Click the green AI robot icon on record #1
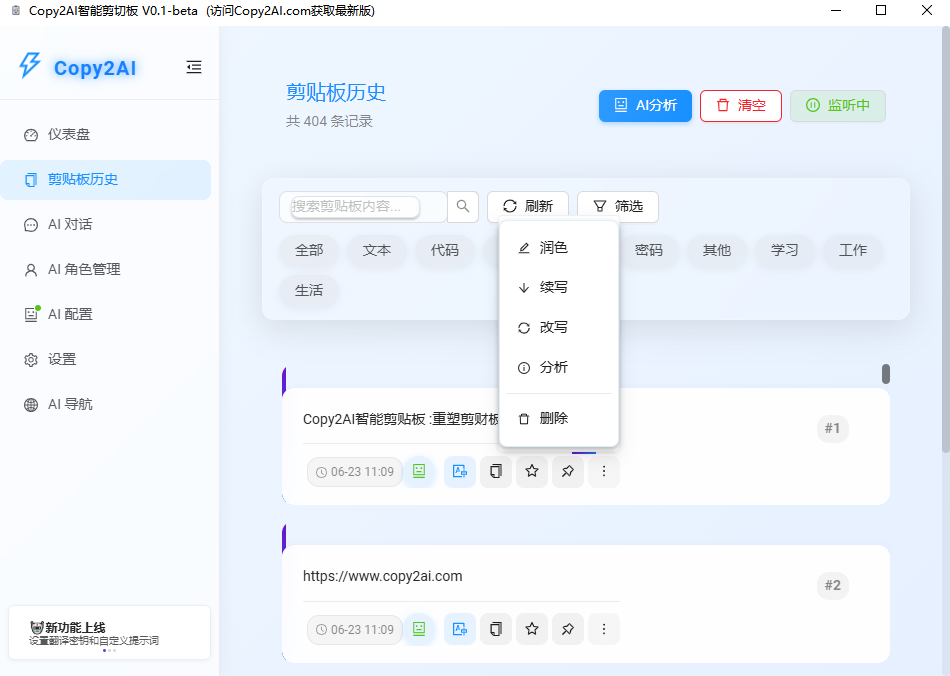 pyautogui.click(x=419, y=471)
